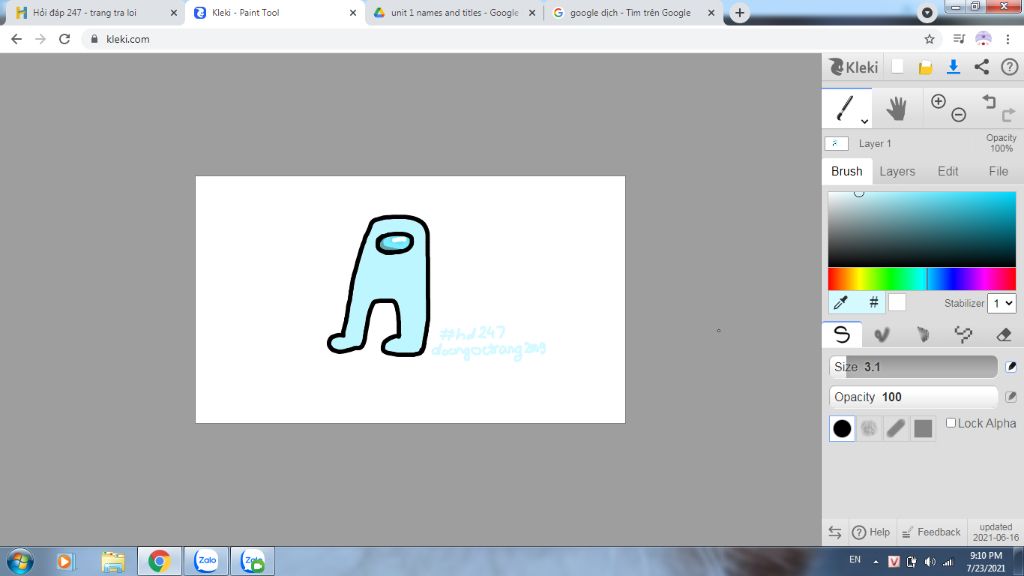Image resolution: width=1024 pixels, height=576 pixels.
Task: Open the Chrome profile avatar
Action: tap(984, 39)
